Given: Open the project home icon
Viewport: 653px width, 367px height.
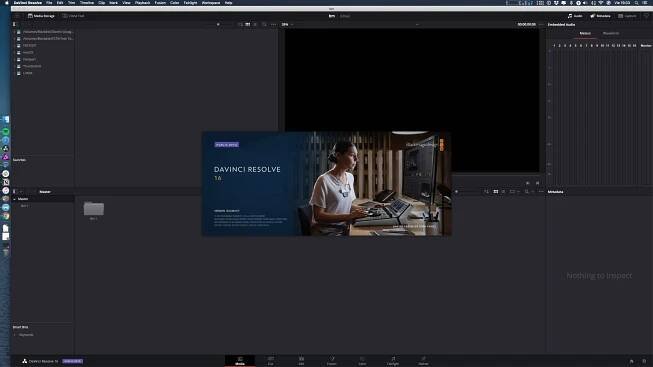Looking at the screenshot, I should click(631, 361).
